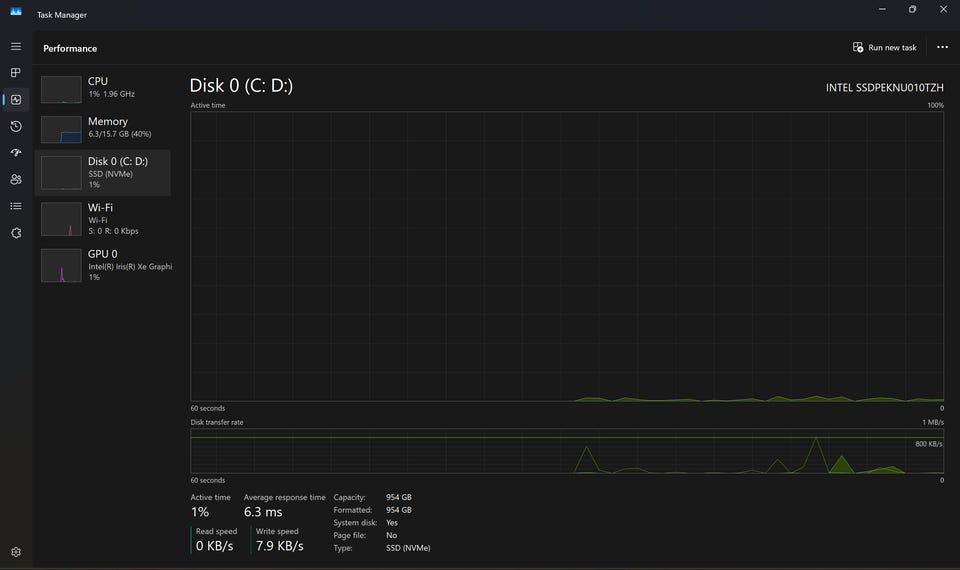The width and height of the screenshot is (960, 570).
Task: Go to the Processes page icon
Action: (16, 73)
